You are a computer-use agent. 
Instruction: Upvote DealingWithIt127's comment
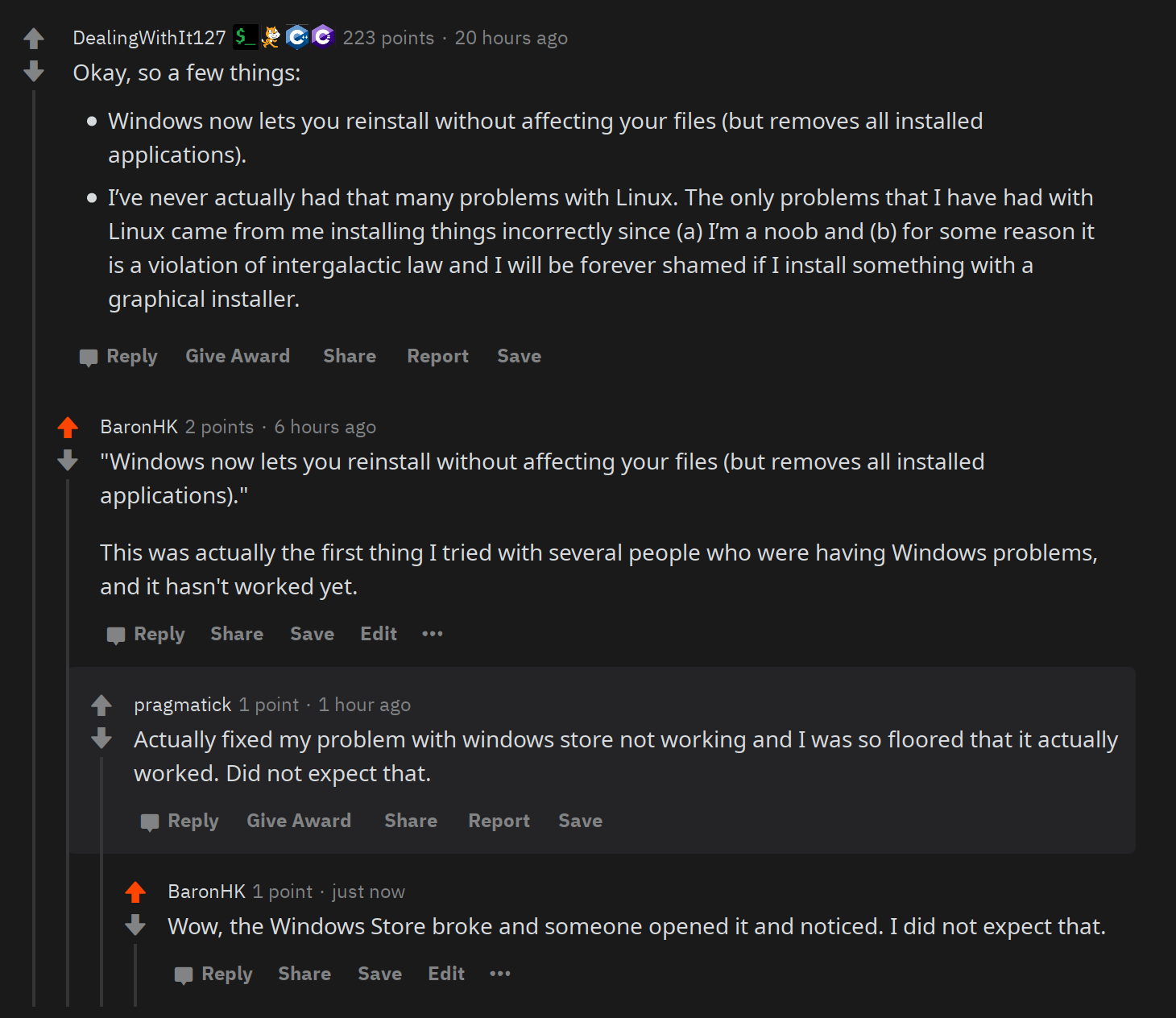click(34, 38)
